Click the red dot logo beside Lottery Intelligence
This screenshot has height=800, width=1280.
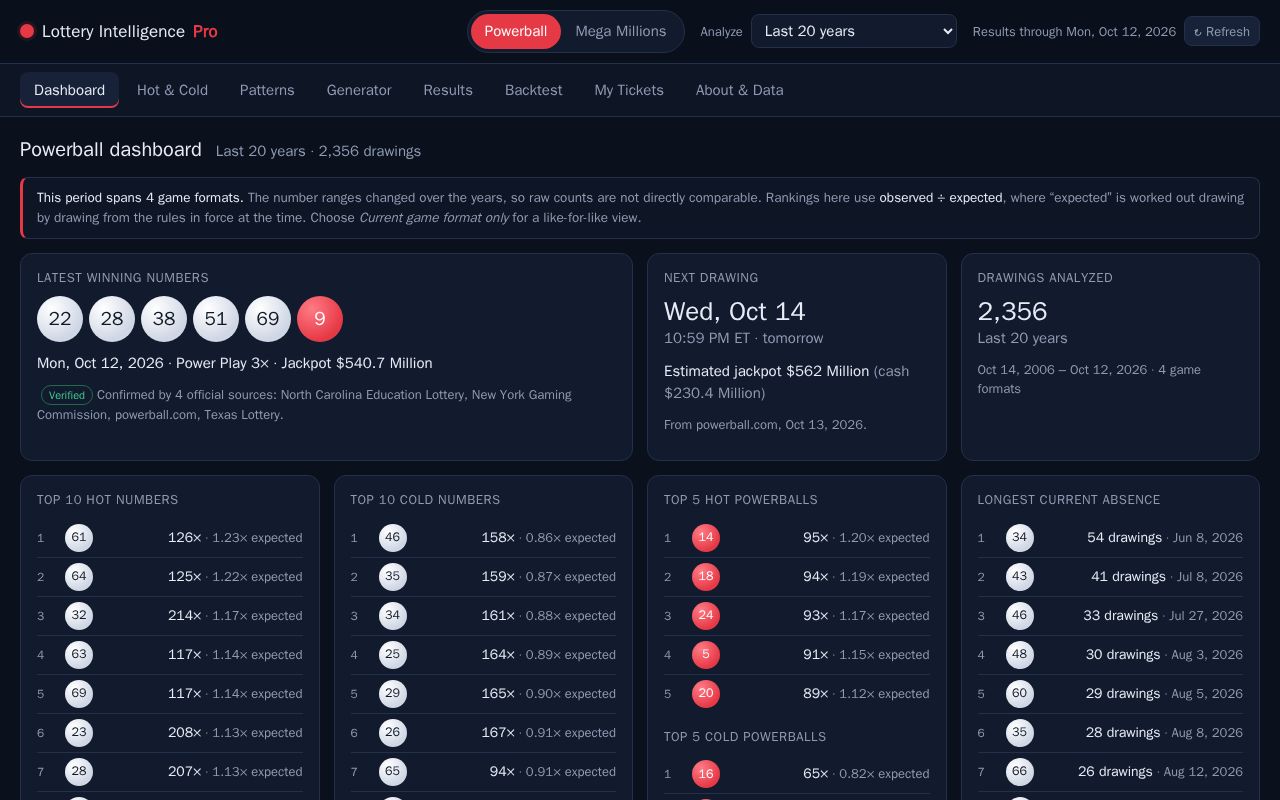coord(27,31)
